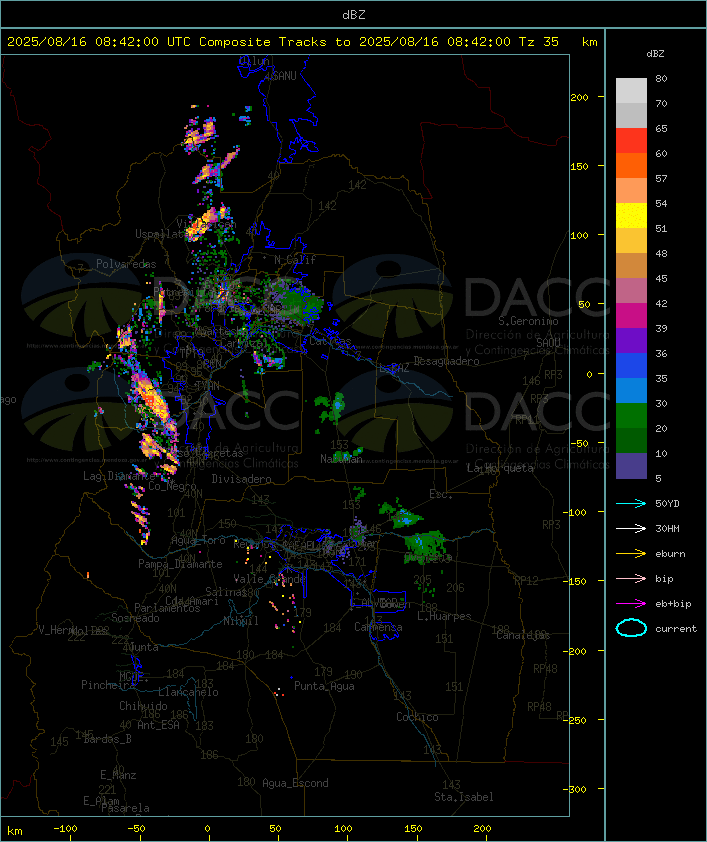
Task: Click the green 20-30 dBZ swatch
Action: [631, 416]
